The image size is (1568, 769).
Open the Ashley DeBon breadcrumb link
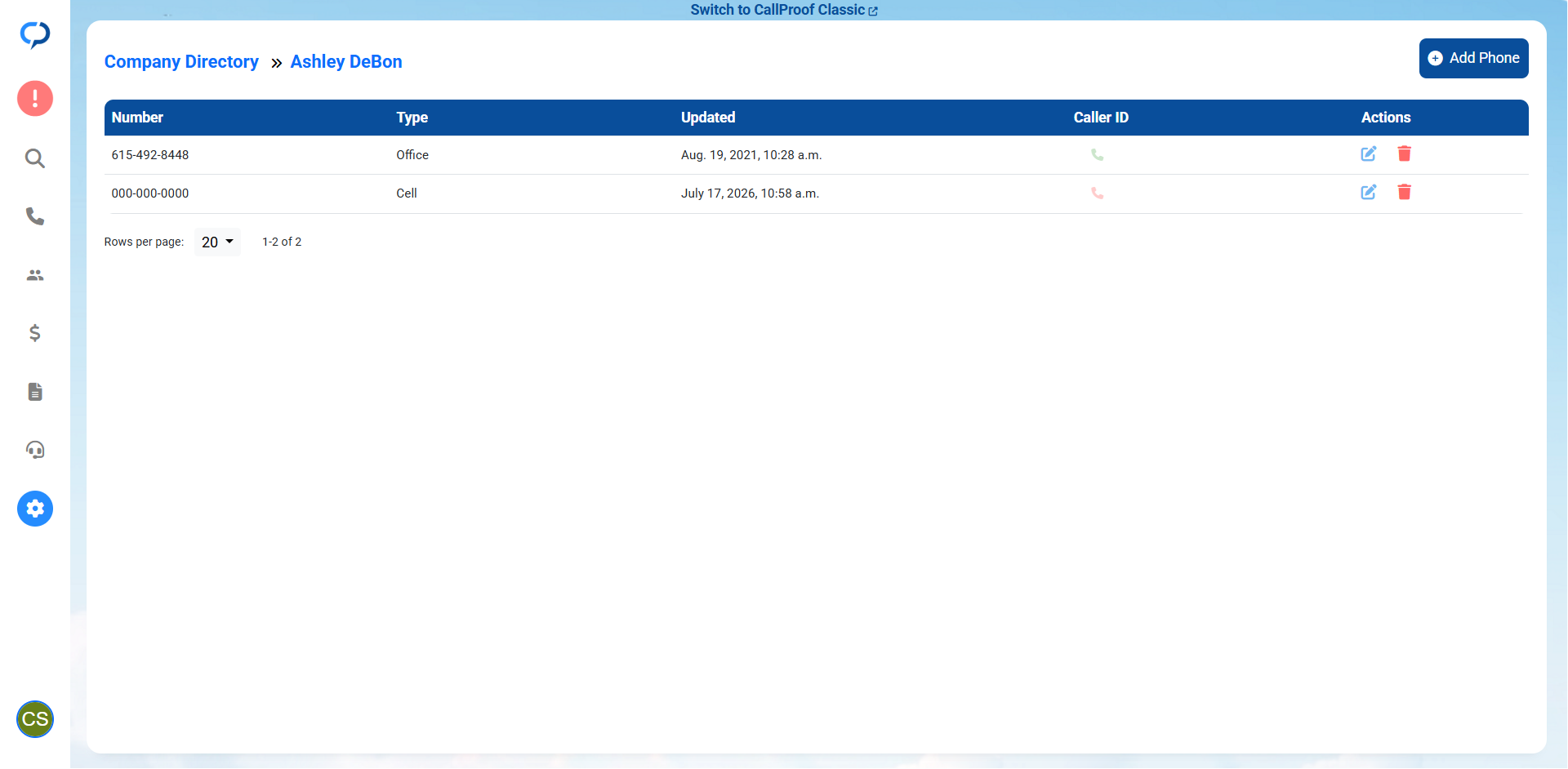(346, 62)
